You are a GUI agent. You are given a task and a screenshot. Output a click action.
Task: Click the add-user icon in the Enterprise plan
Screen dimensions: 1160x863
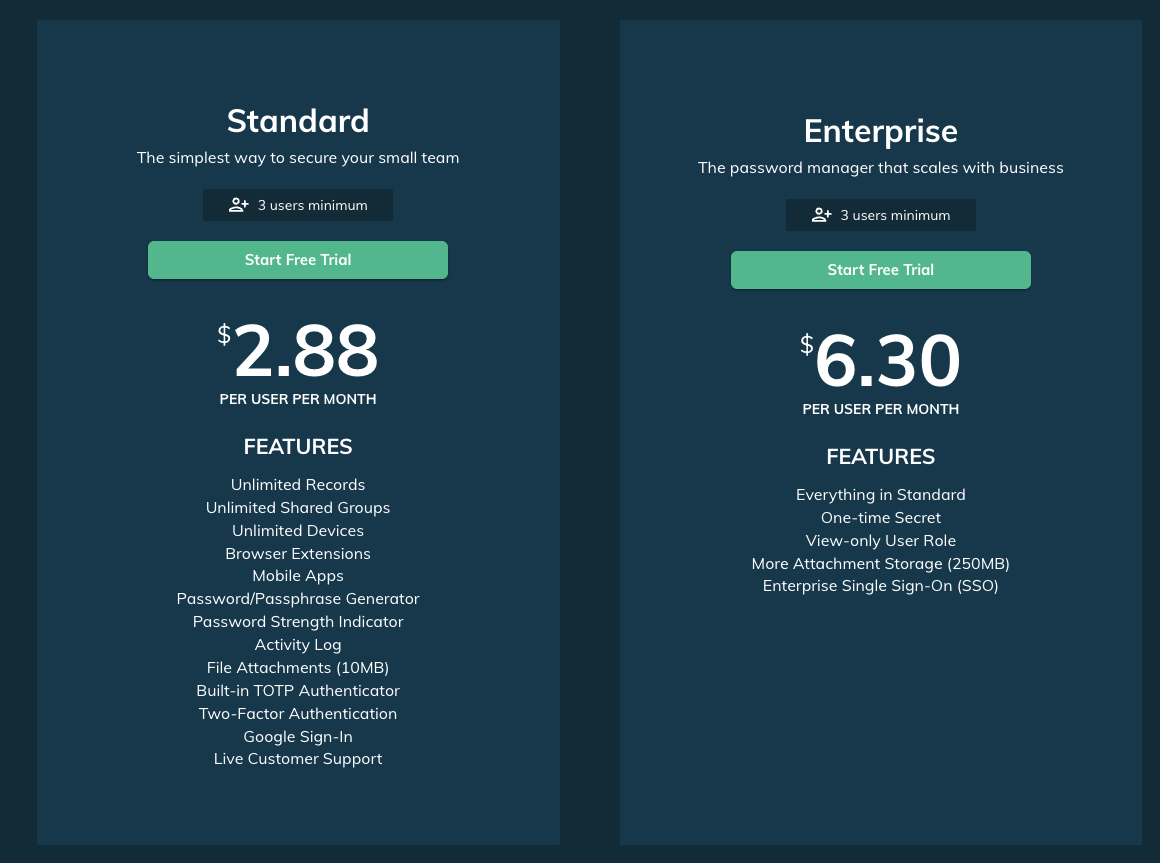tap(821, 215)
